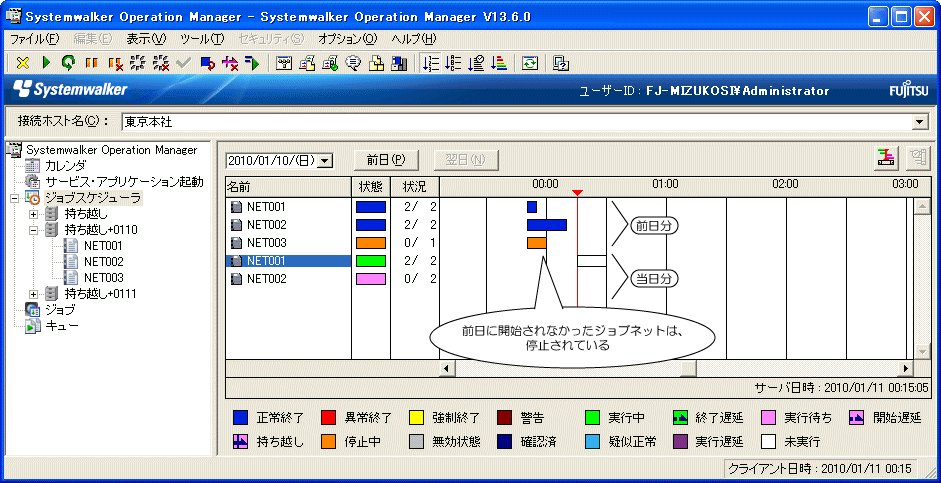Click the green status swatch of highlighted NET001
941x483 pixels.
pyautogui.click(x=371, y=261)
